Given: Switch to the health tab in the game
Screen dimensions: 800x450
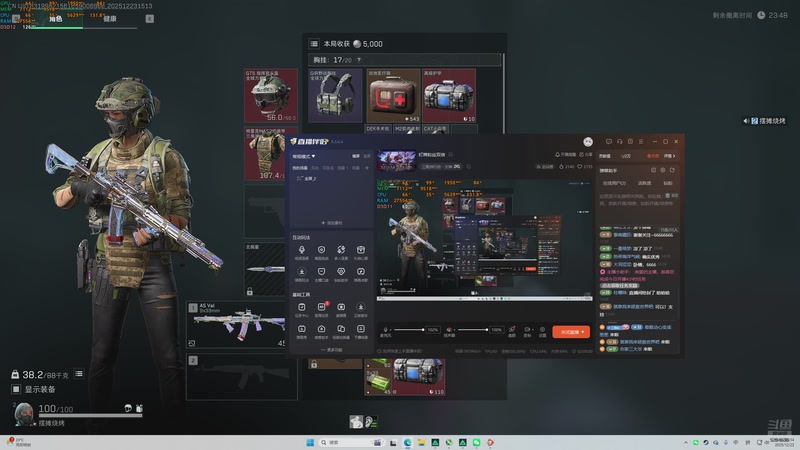Looking at the screenshot, I should pos(110,19).
